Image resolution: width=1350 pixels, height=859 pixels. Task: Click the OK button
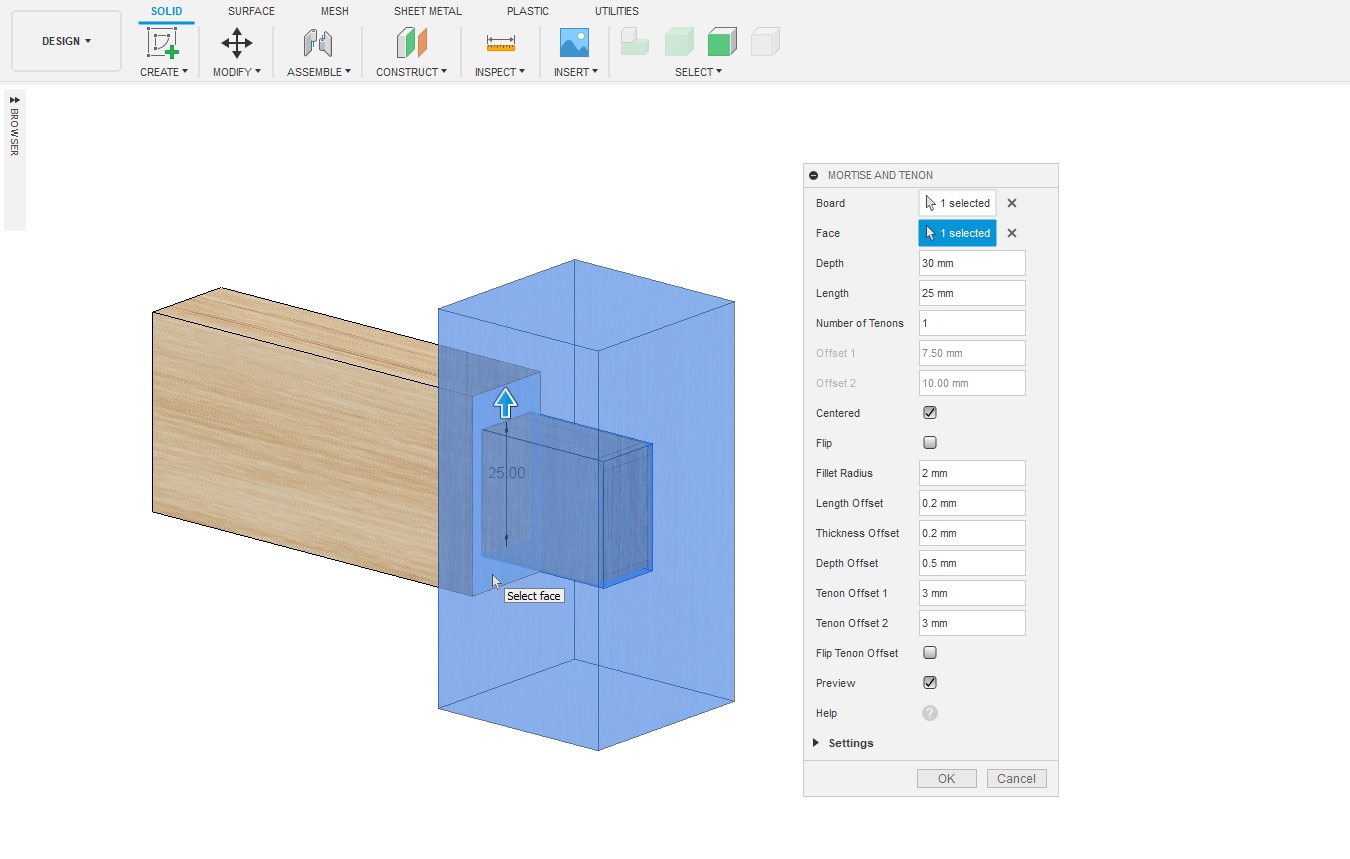pyautogui.click(x=946, y=779)
